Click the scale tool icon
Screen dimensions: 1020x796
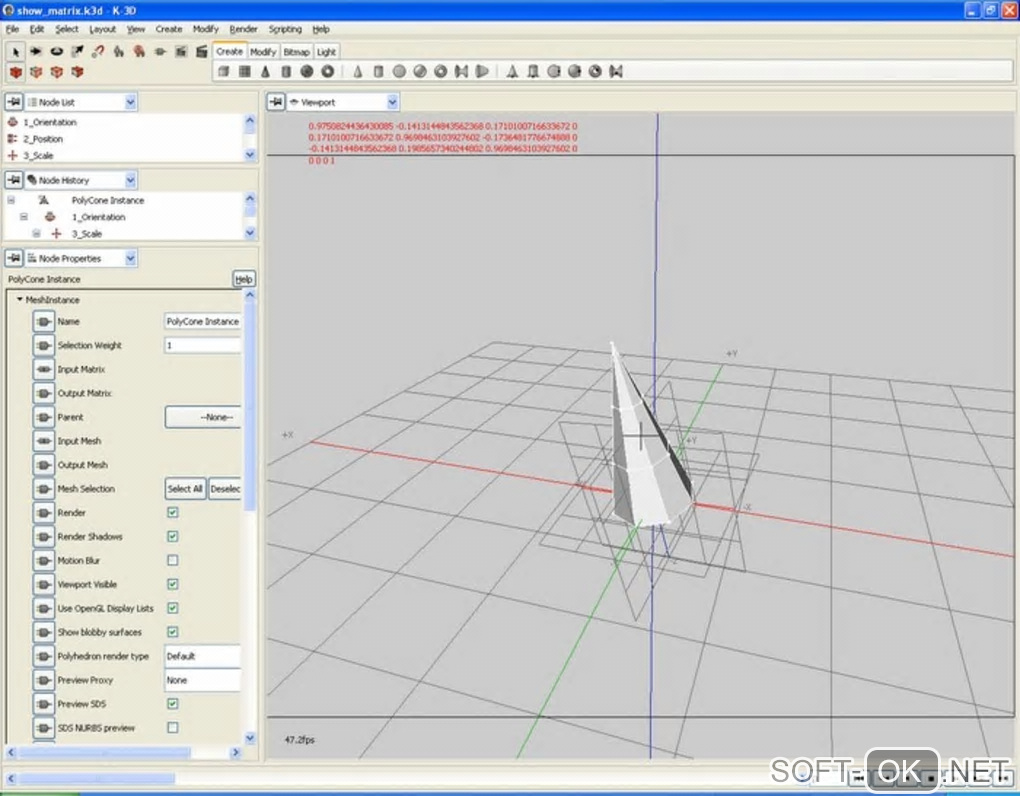(77, 51)
